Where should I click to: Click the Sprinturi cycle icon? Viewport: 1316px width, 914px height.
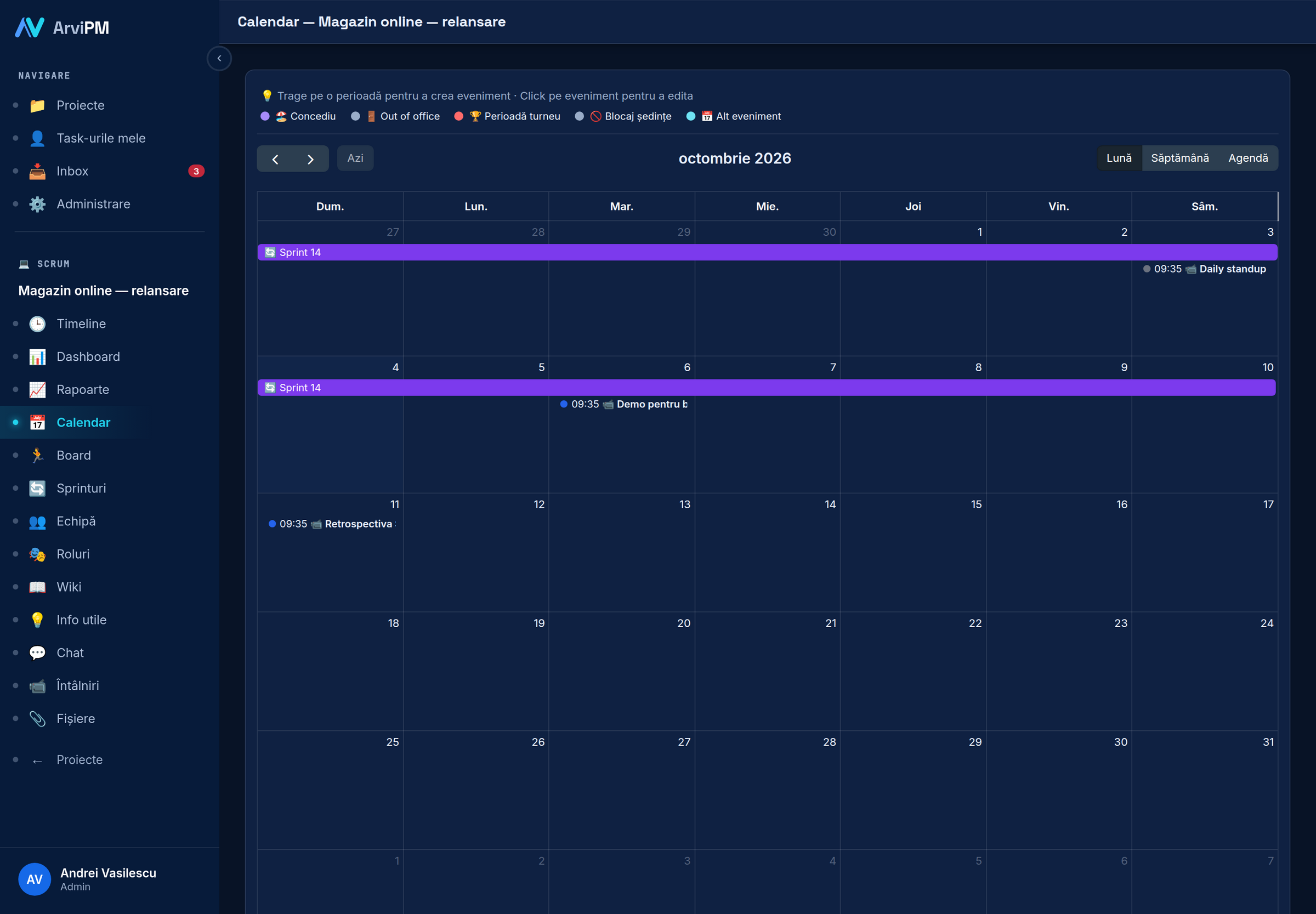(x=37, y=489)
